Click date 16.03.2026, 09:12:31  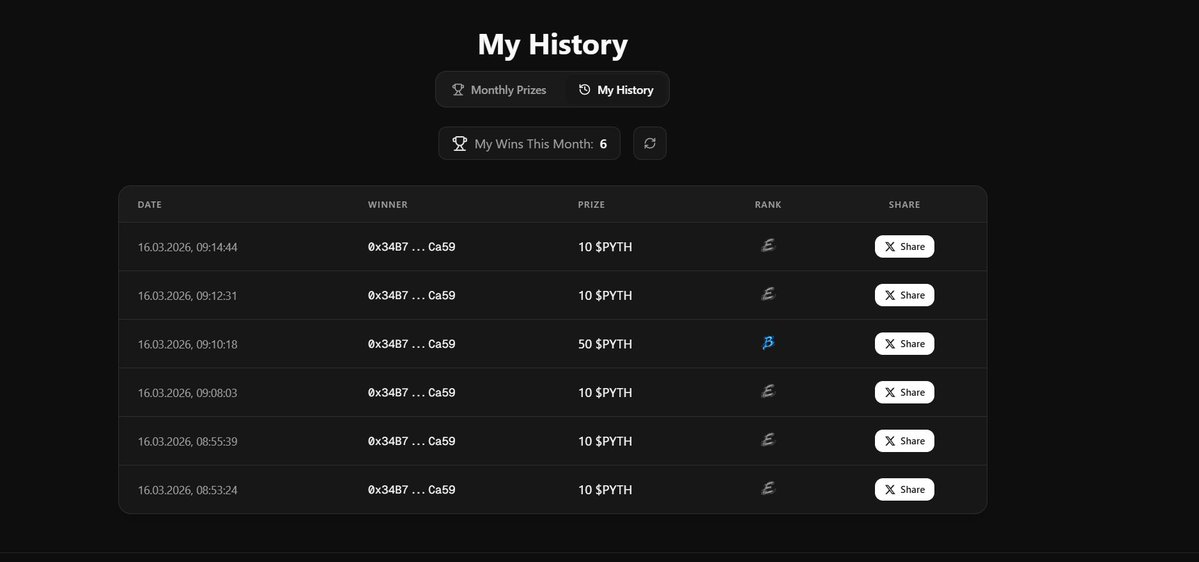[x=187, y=296]
